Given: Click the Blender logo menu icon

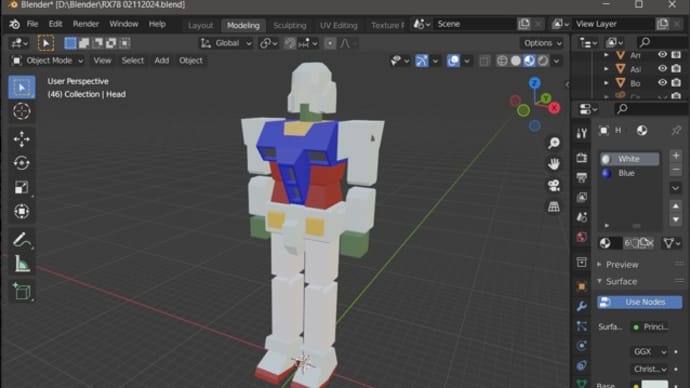Looking at the screenshot, I should pos(14,24).
